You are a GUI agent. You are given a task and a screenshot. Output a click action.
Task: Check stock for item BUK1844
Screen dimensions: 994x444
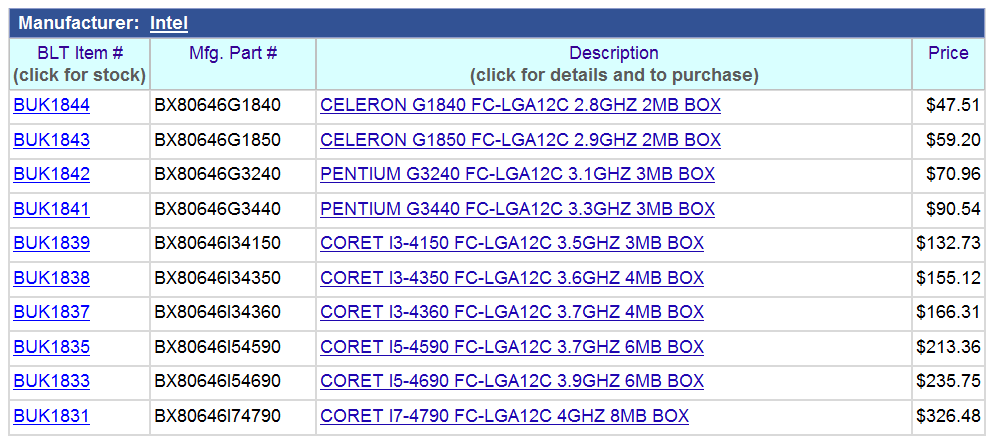pyautogui.click(x=52, y=105)
